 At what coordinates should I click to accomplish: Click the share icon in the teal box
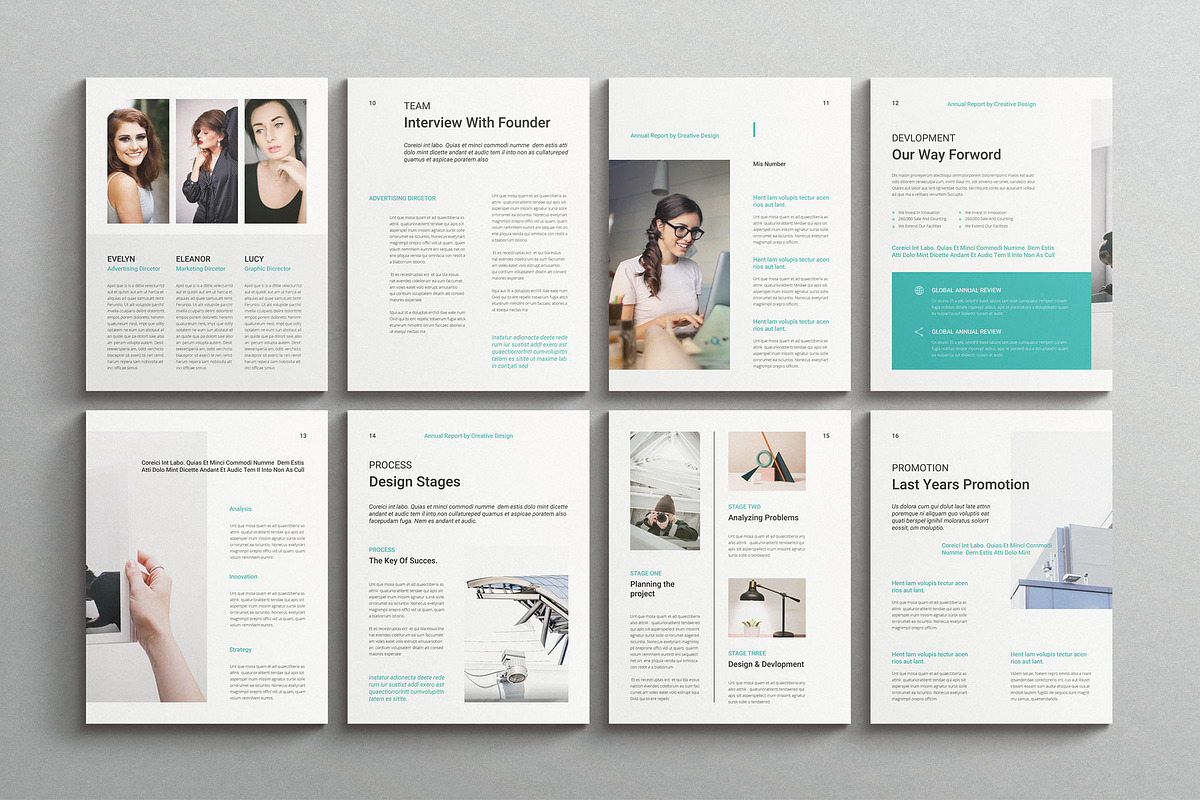[x=919, y=332]
